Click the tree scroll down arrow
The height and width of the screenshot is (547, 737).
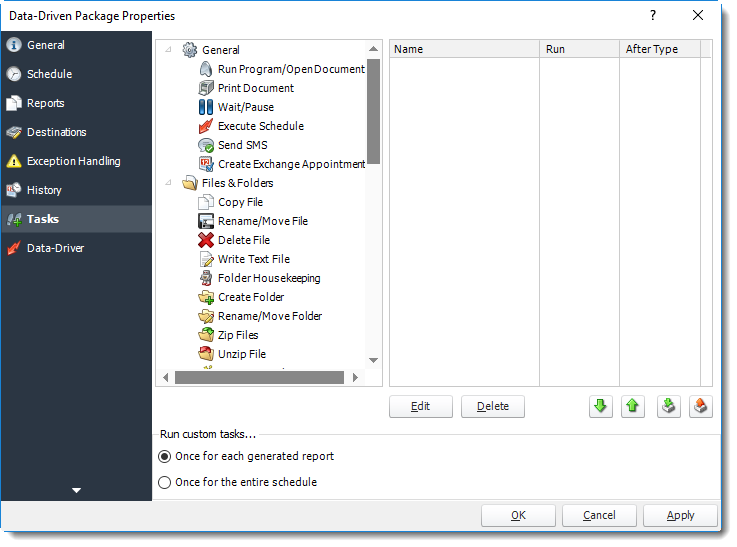point(374,360)
